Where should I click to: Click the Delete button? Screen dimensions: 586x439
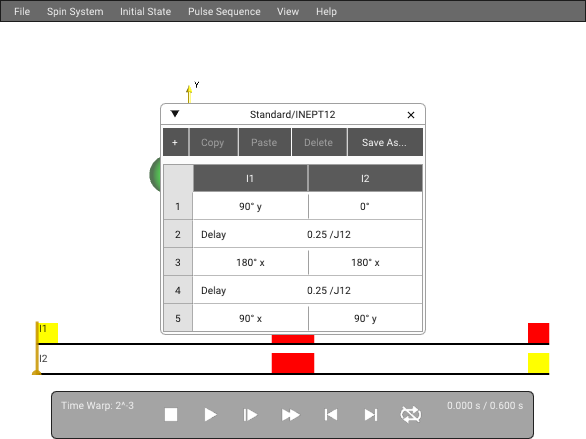pyautogui.click(x=318, y=142)
